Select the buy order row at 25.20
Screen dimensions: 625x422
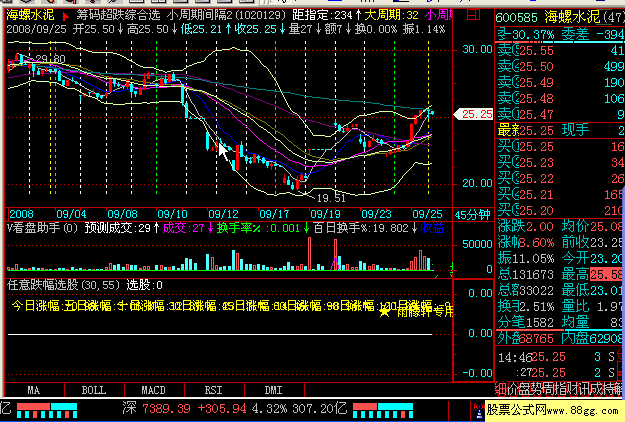560,210
